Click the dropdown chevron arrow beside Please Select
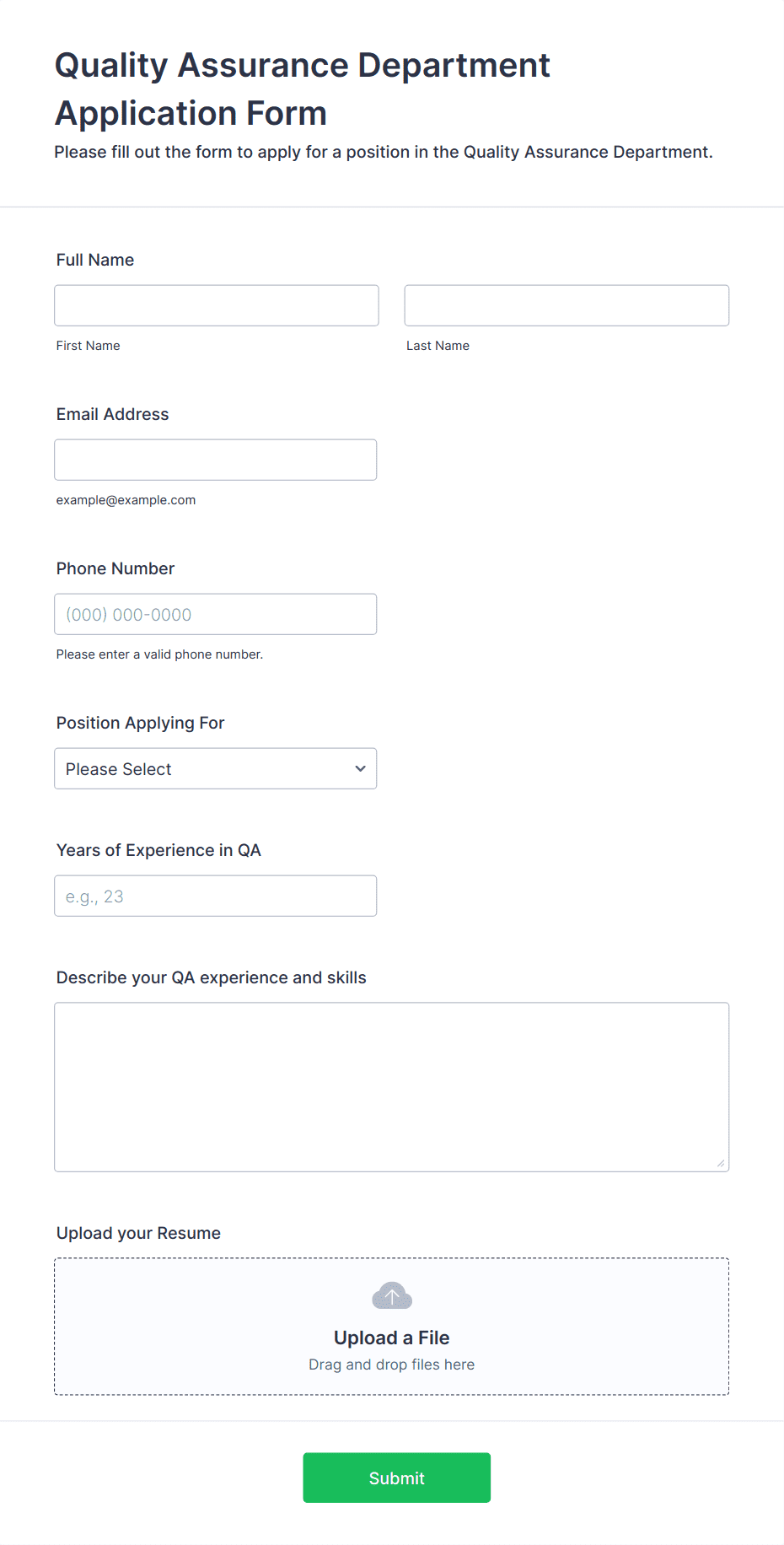This screenshot has width=784, height=1545. pos(360,768)
